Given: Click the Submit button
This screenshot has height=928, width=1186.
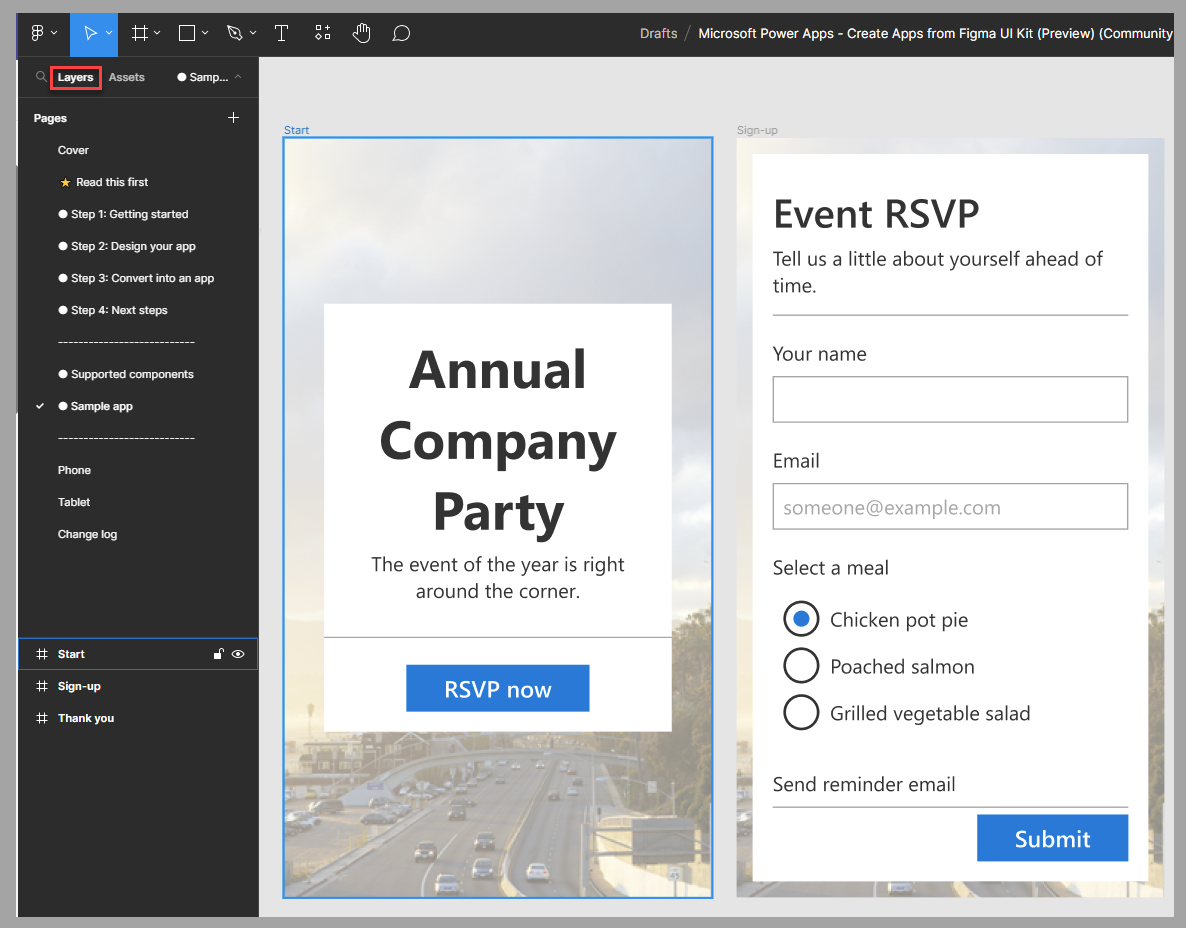Looking at the screenshot, I should point(1052,838).
